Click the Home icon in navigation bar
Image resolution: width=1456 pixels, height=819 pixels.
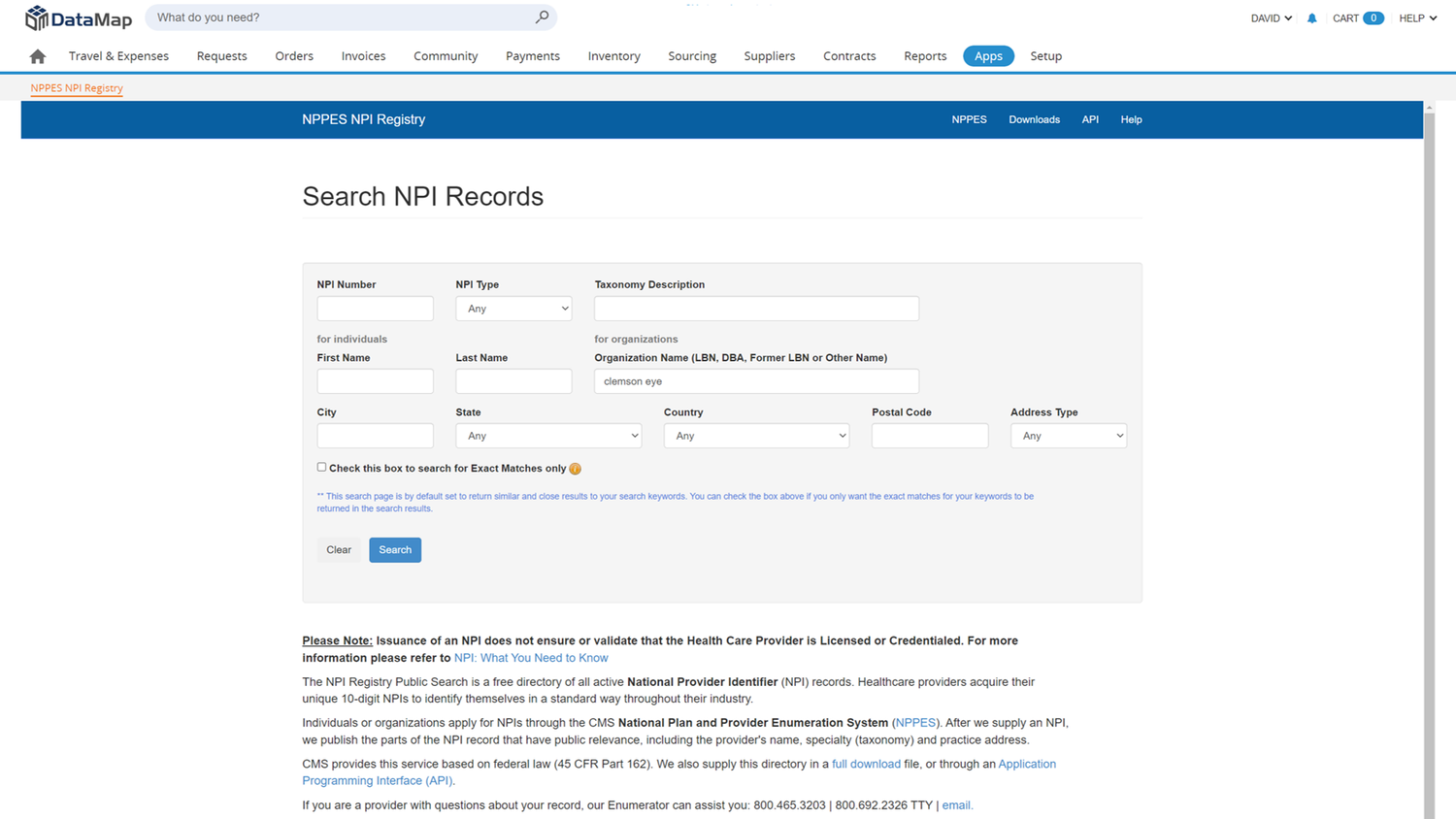[x=36, y=56]
